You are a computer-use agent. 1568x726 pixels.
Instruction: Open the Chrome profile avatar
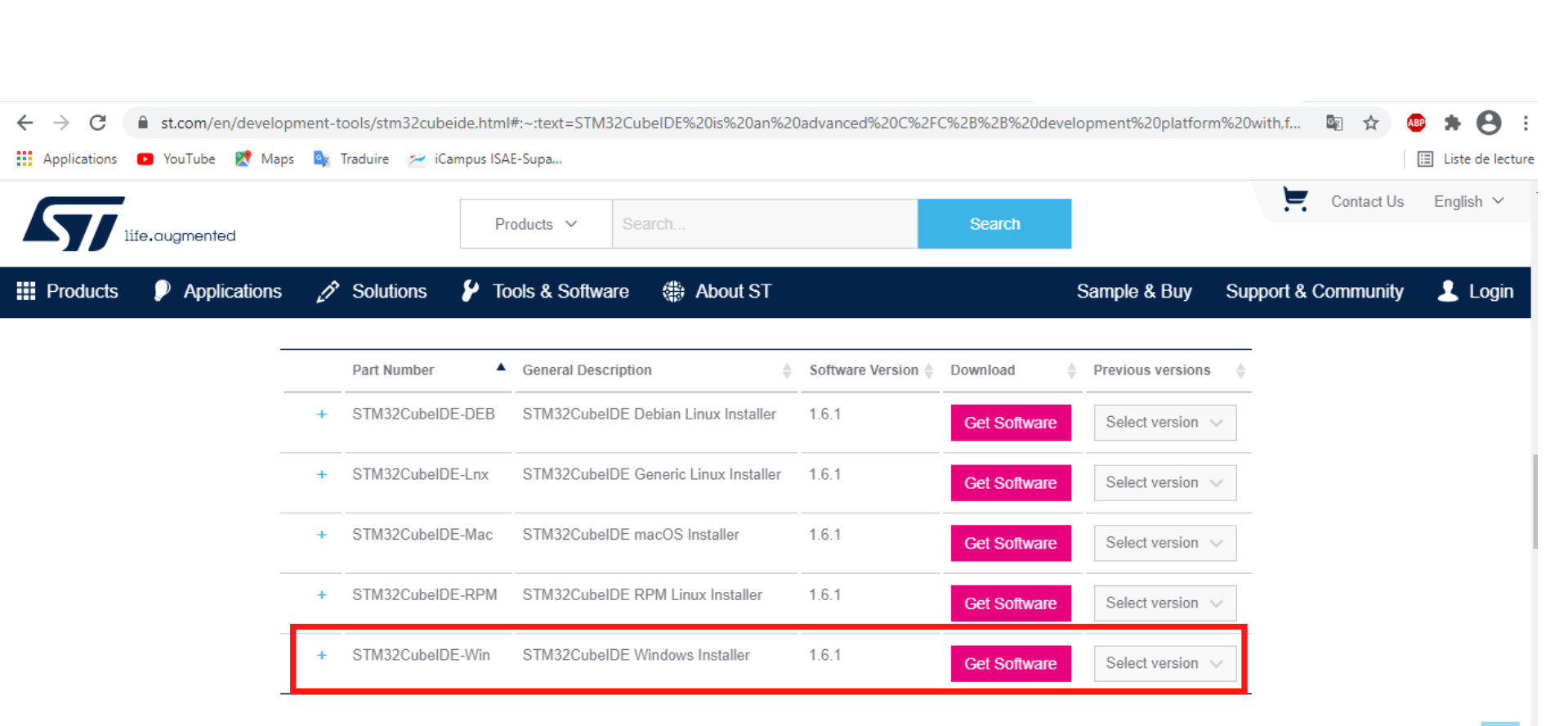[x=1489, y=123]
